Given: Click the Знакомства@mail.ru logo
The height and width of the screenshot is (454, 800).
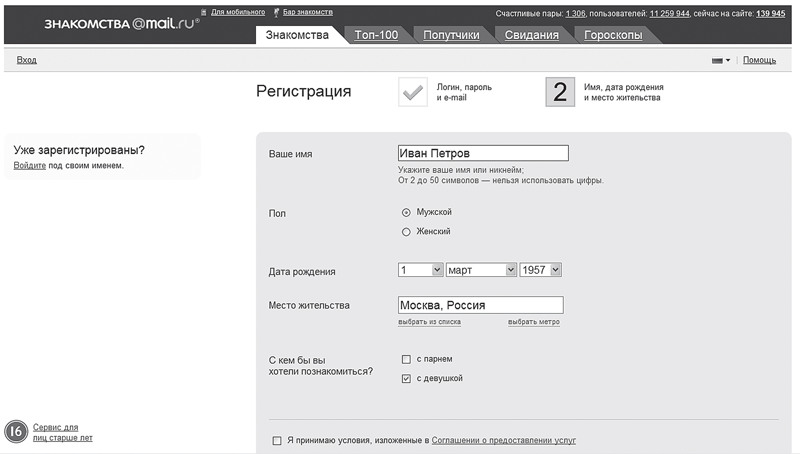Looking at the screenshot, I should point(121,23).
